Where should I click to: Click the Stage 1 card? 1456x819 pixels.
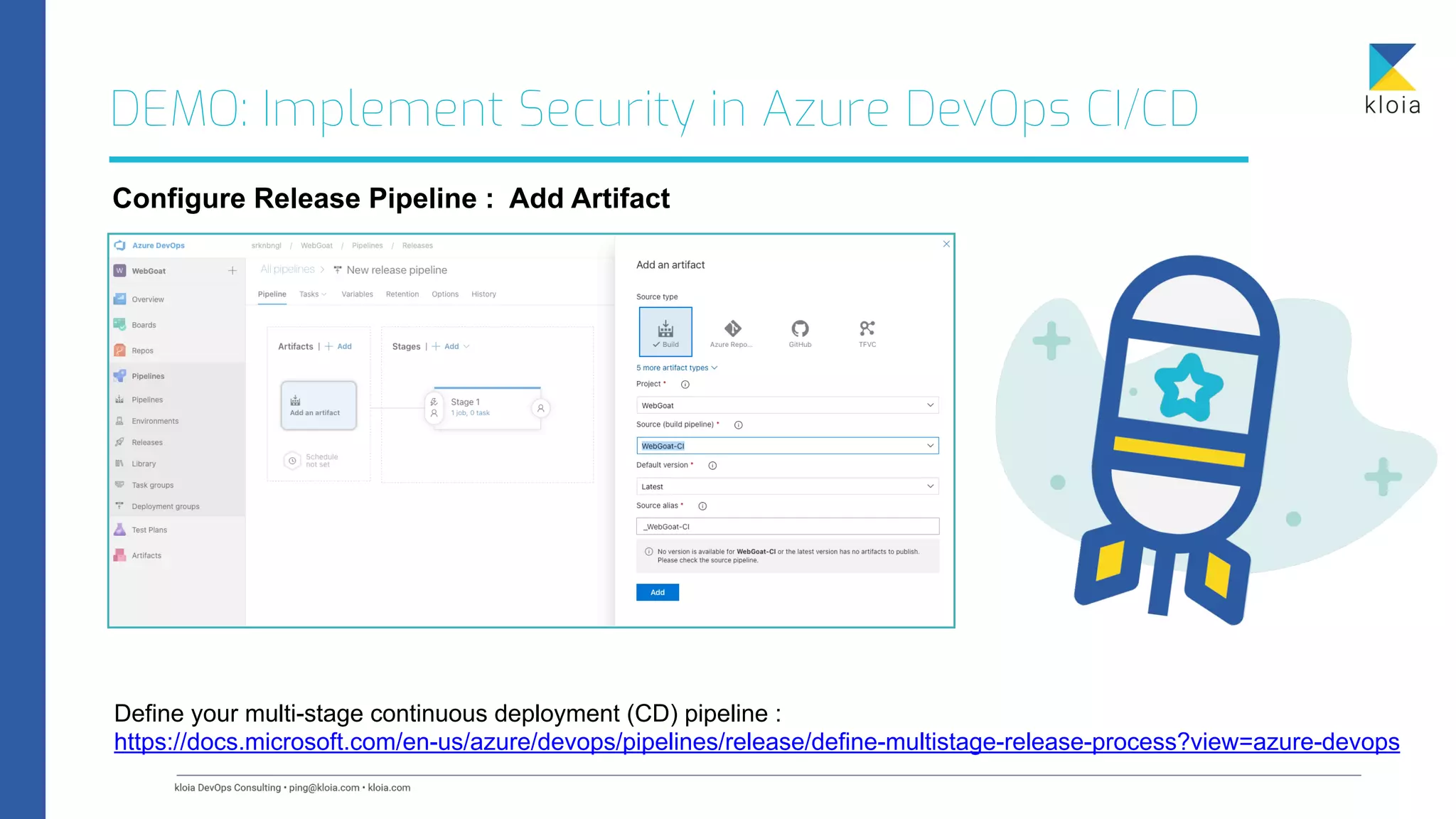click(488, 408)
